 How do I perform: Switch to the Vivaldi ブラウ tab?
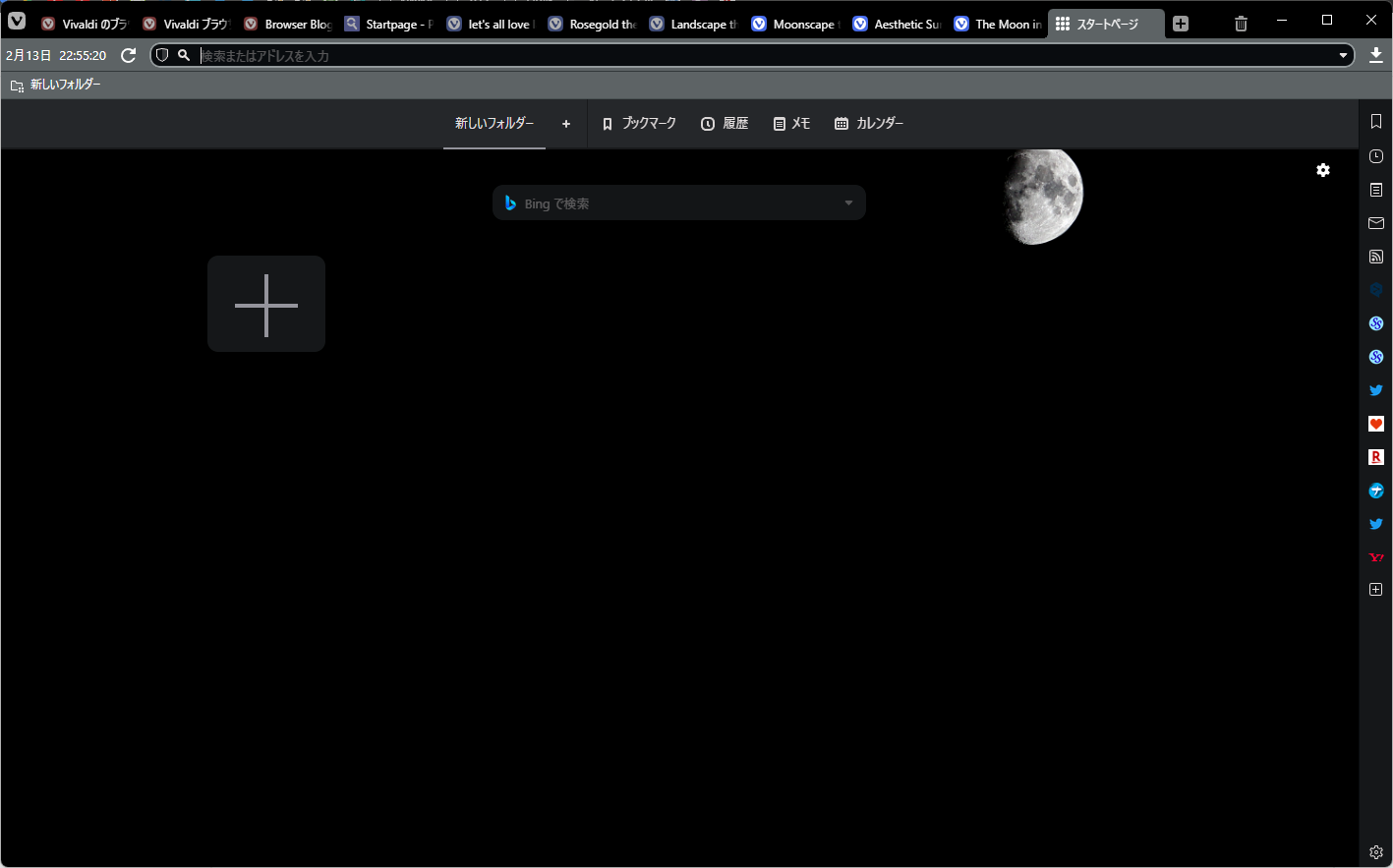tap(186, 24)
